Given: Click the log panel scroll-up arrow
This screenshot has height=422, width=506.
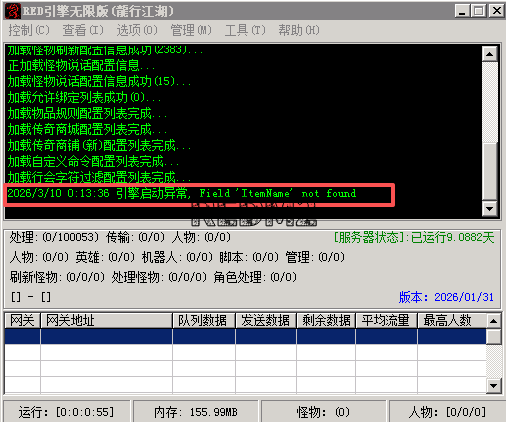Looking at the screenshot, I should (490, 54).
